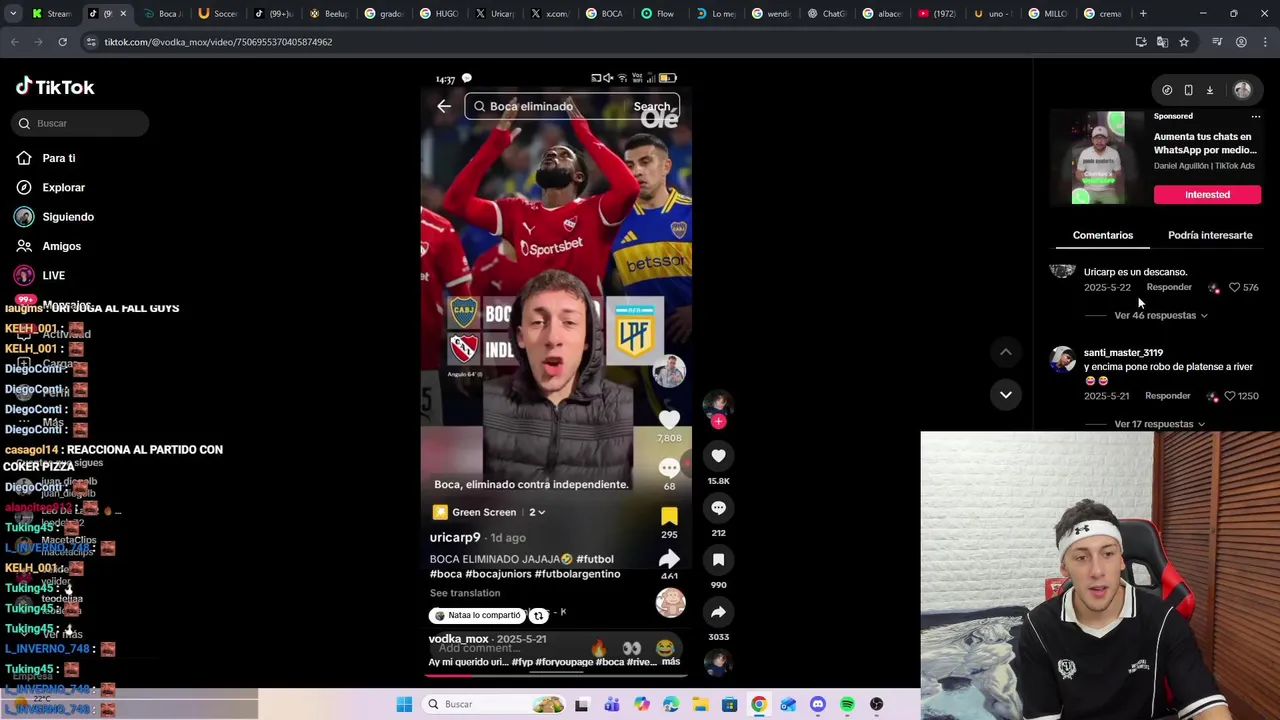The image size is (1280, 720).
Task: Click the phone app icon in the top bar
Action: pyautogui.click(x=1188, y=90)
